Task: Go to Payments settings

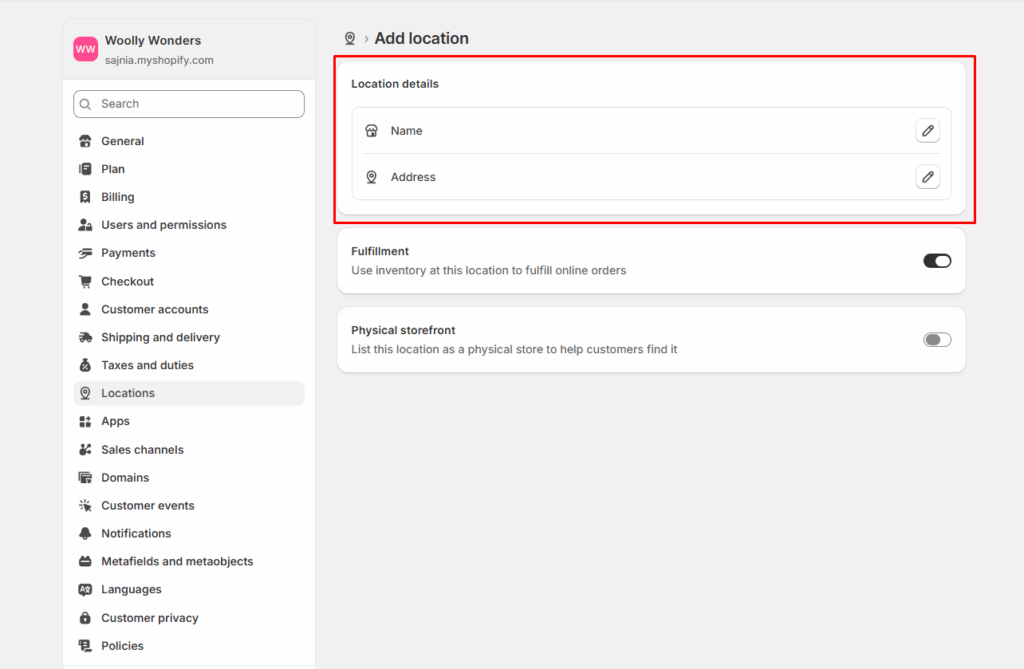Action: [x=128, y=253]
